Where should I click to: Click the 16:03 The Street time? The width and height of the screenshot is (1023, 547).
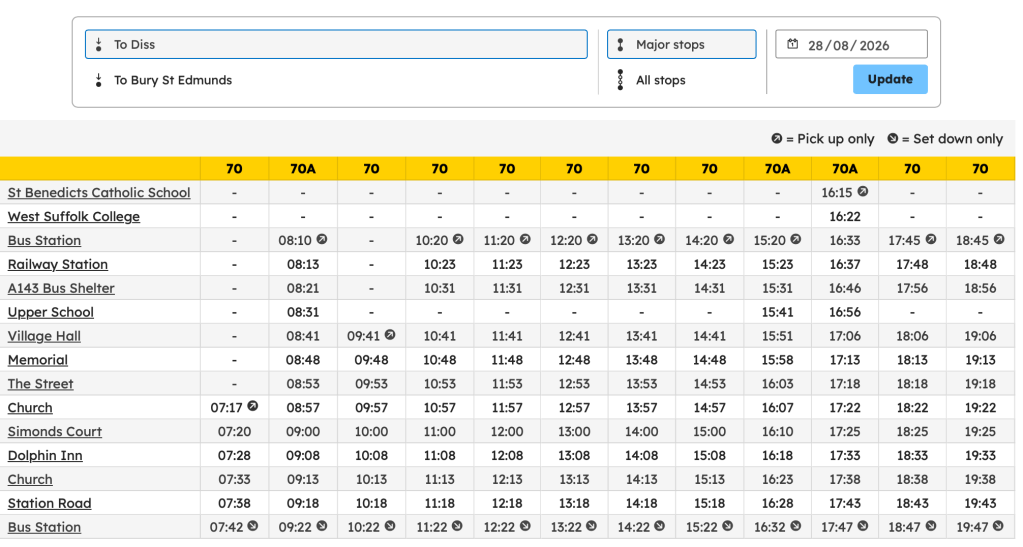pos(778,384)
